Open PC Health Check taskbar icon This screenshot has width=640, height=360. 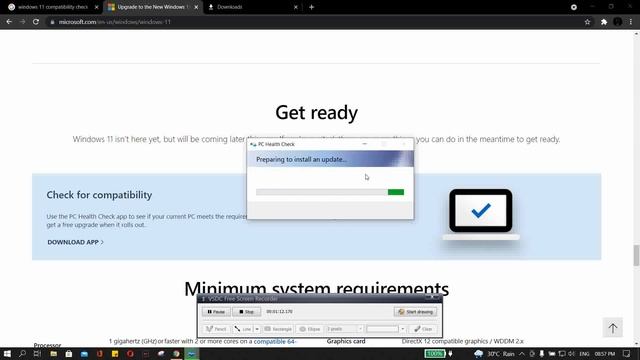[x=191, y=353]
